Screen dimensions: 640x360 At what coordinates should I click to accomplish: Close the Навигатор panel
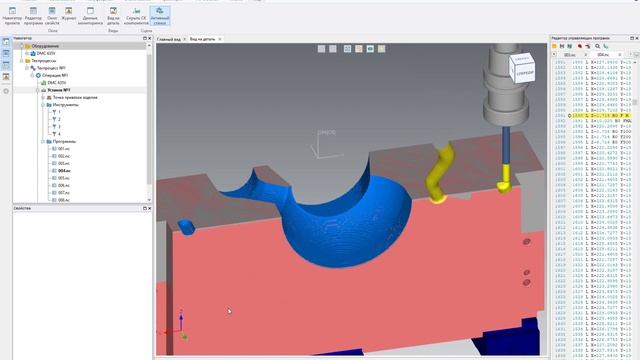click(x=149, y=38)
